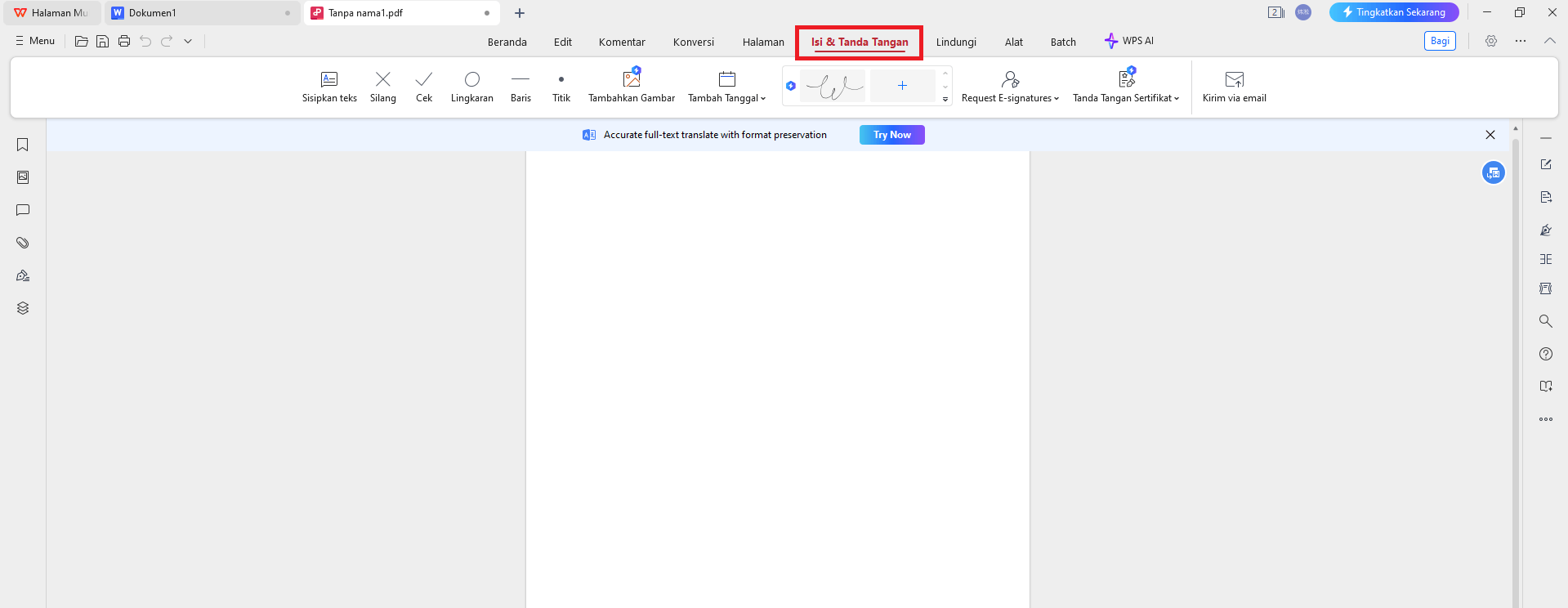Viewport: 1568px width, 608px height.
Task: Collapse the ribbon with chevron up
Action: 1549,41
